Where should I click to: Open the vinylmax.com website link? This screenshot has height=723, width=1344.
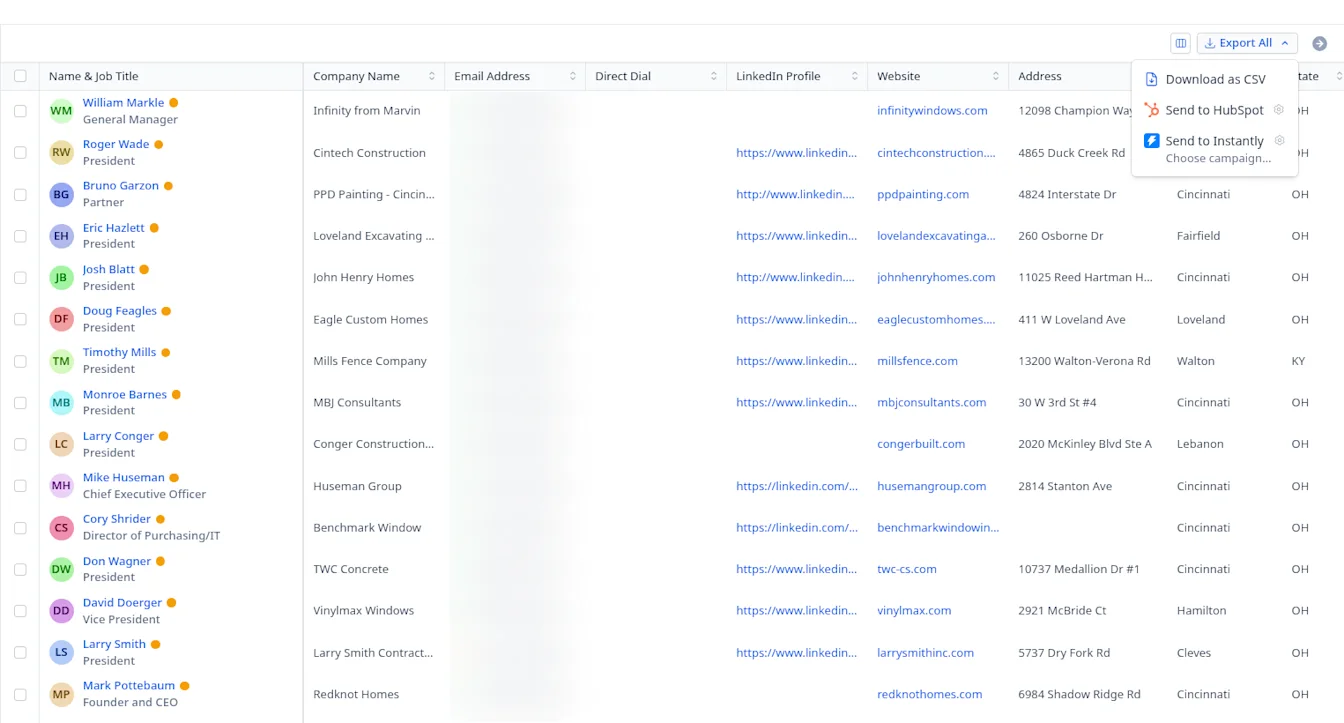[x=914, y=611]
